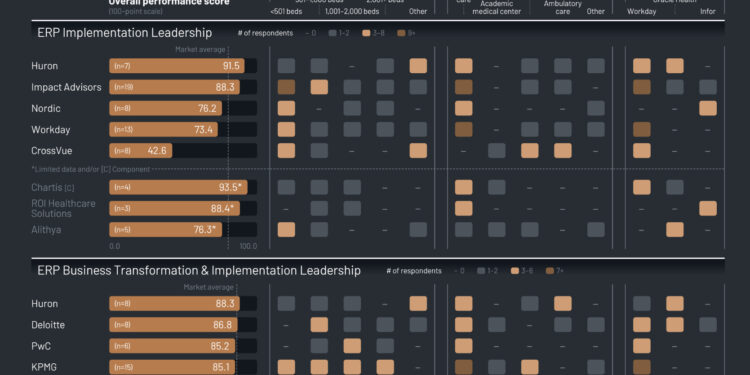Click Workday's (n=13) sample label
This screenshot has height=375, width=750.
pos(123,130)
